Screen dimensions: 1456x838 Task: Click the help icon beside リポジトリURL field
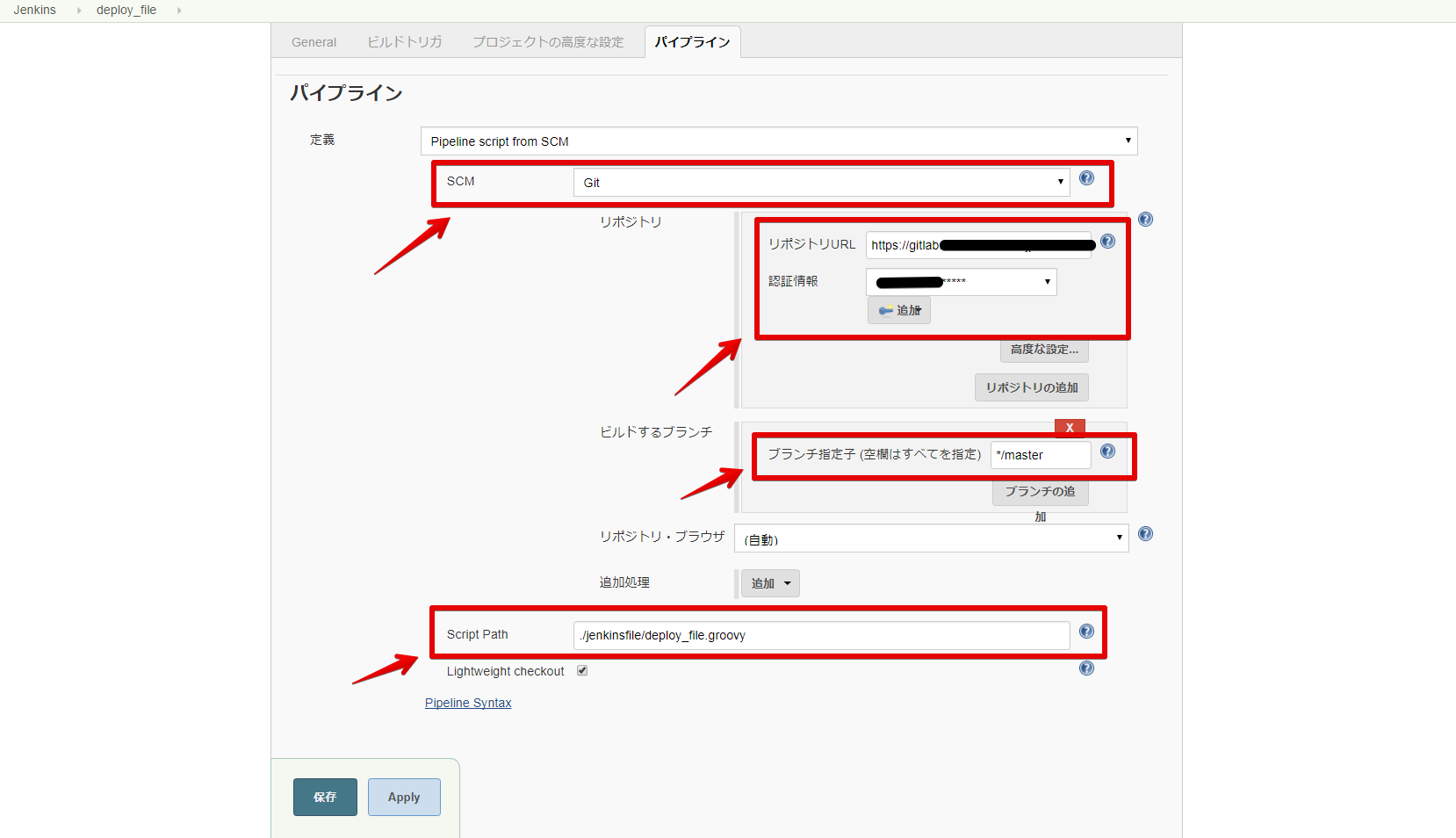1107,242
